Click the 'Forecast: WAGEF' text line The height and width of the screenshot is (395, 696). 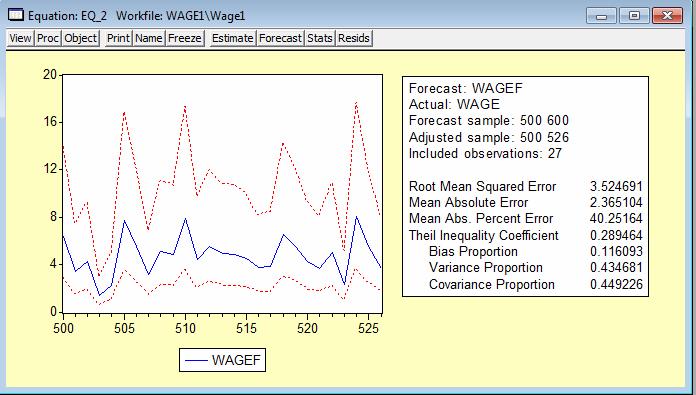pyautogui.click(x=466, y=88)
